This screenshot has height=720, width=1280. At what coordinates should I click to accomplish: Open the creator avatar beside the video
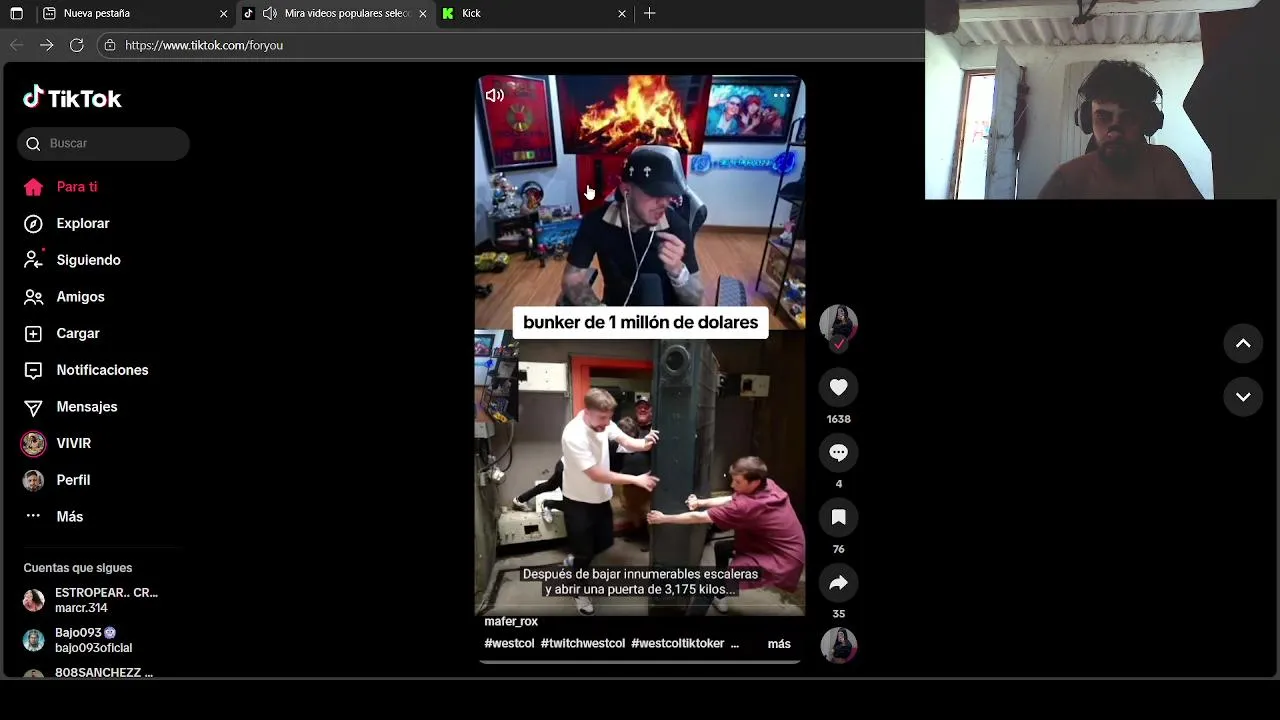pos(838,324)
